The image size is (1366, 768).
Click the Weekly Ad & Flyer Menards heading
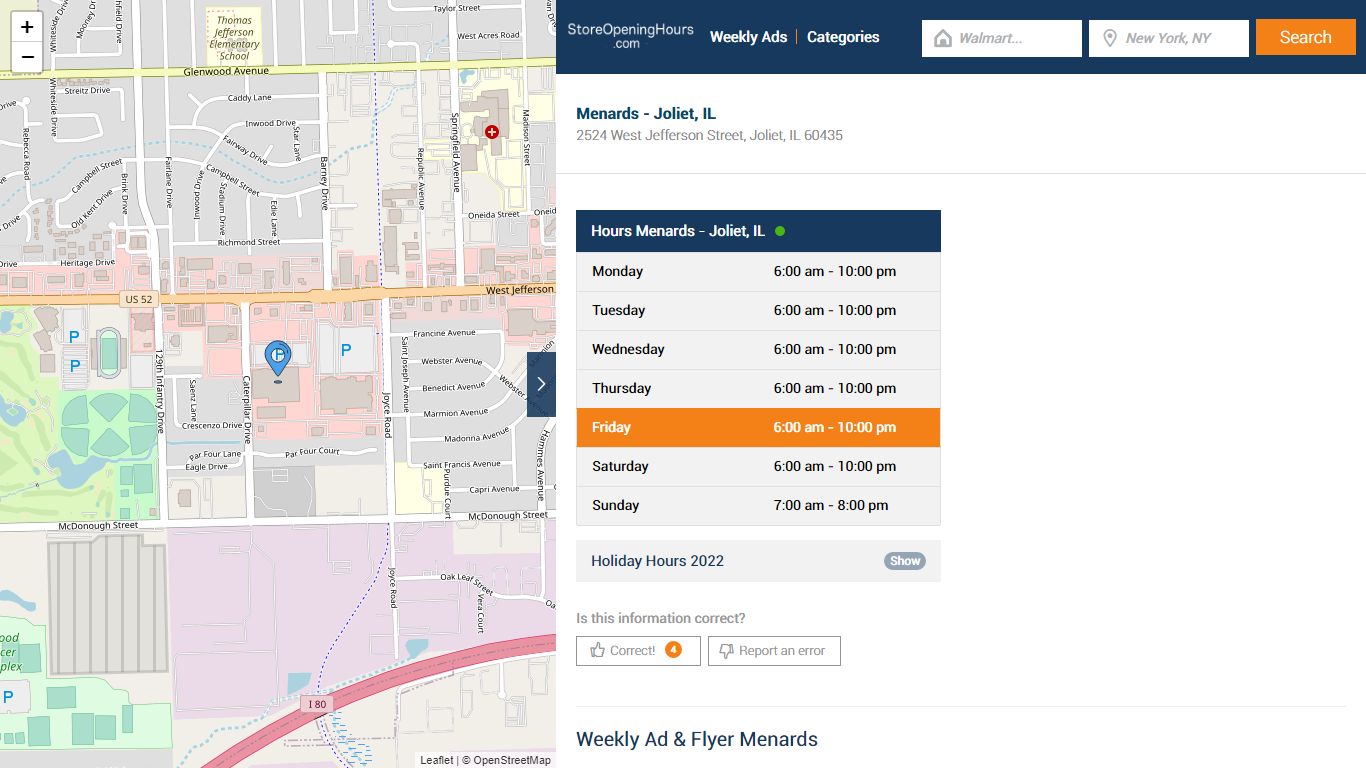pos(697,739)
